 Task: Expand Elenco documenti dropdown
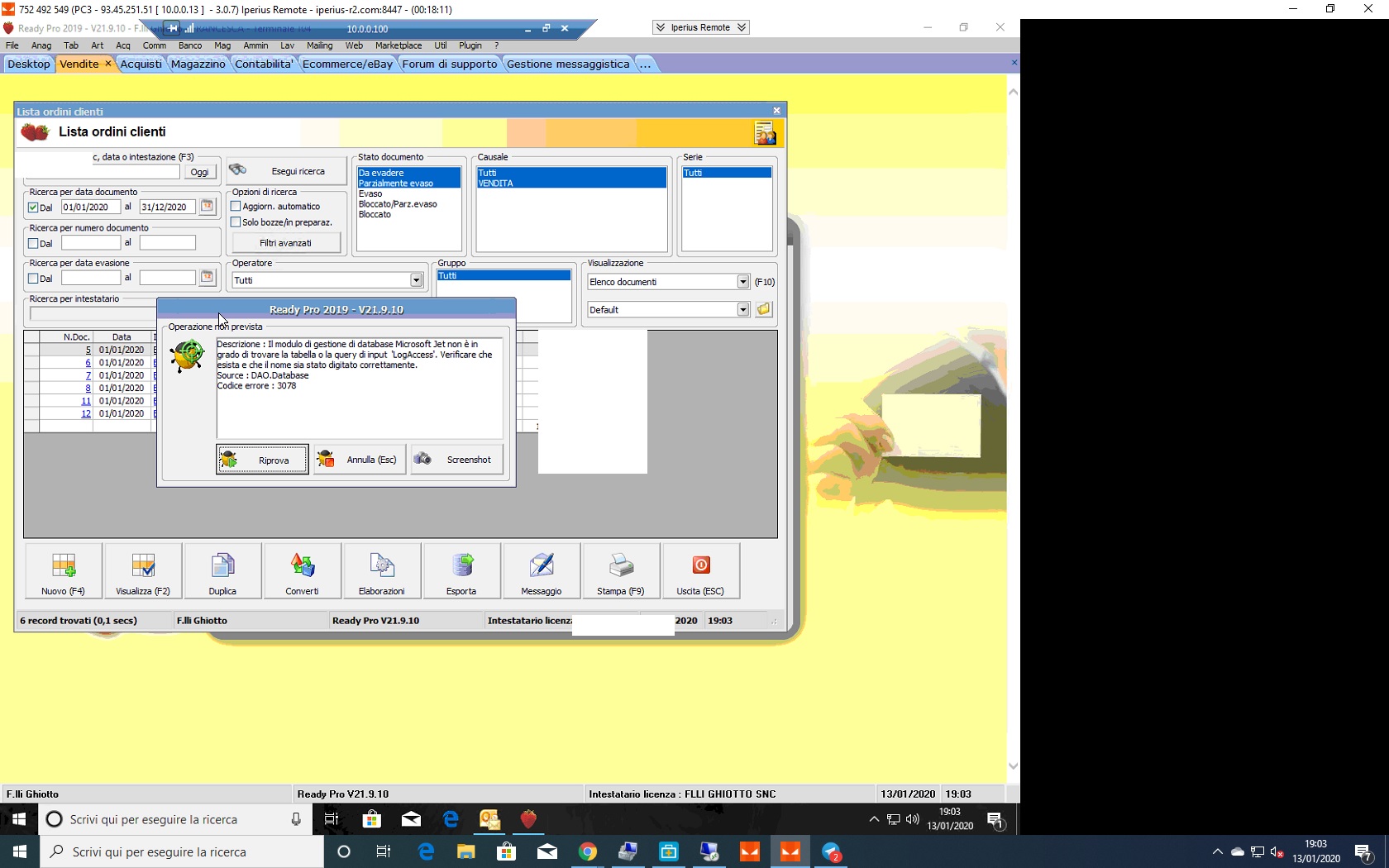742,282
